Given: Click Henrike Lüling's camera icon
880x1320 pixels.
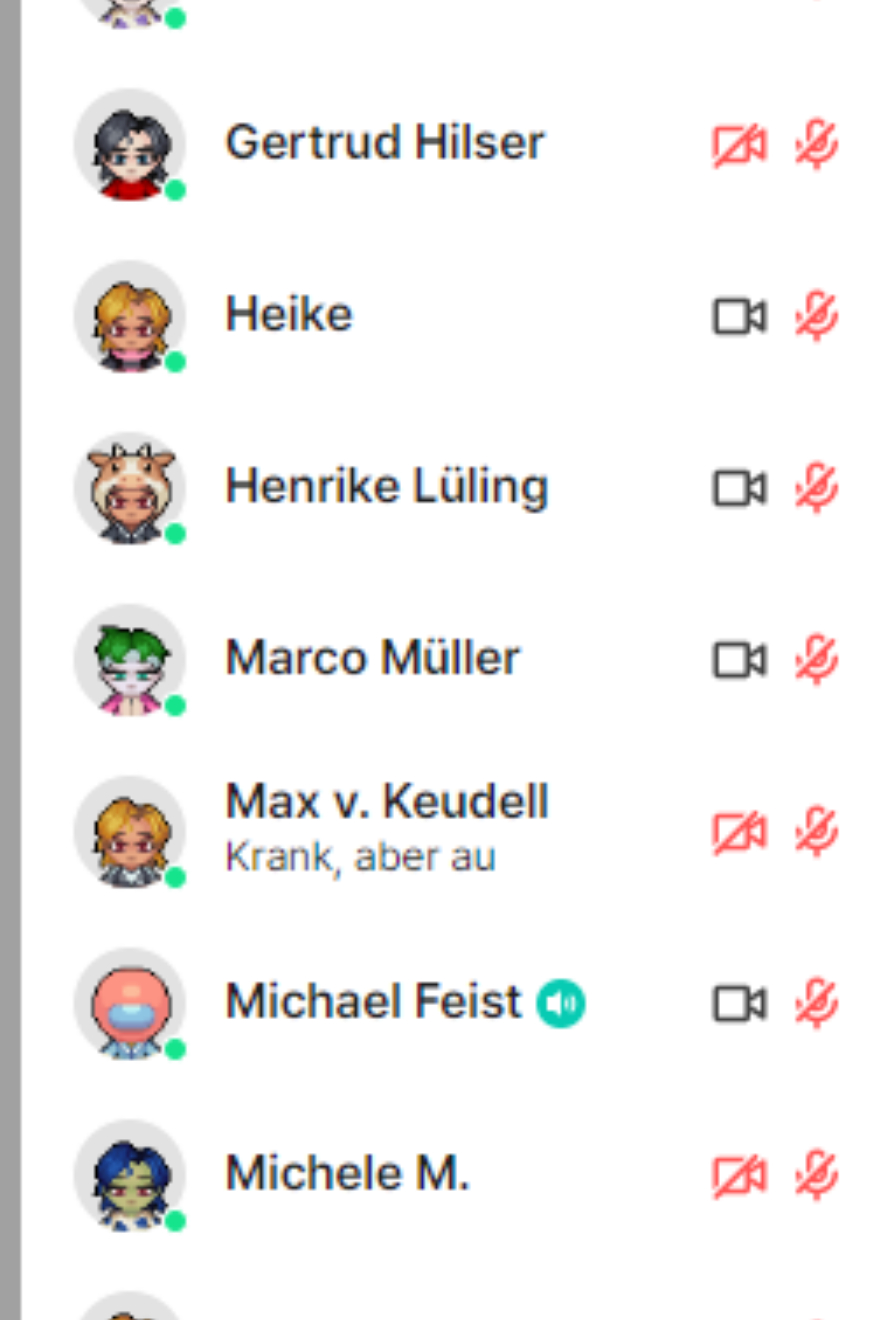Looking at the screenshot, I should [x=739, y=490].
